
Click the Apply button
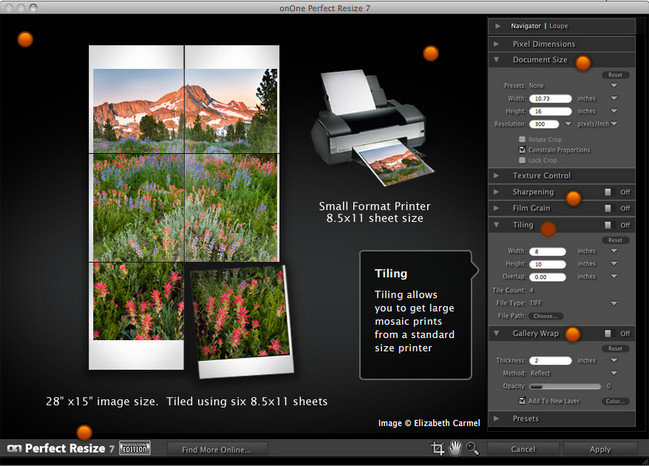point(600,449)
